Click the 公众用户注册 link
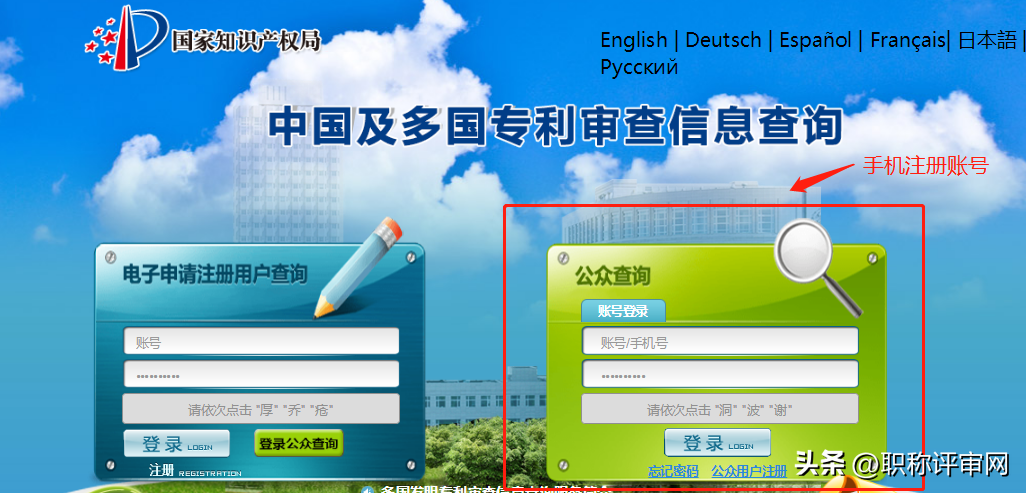 [x=749, y=471]
